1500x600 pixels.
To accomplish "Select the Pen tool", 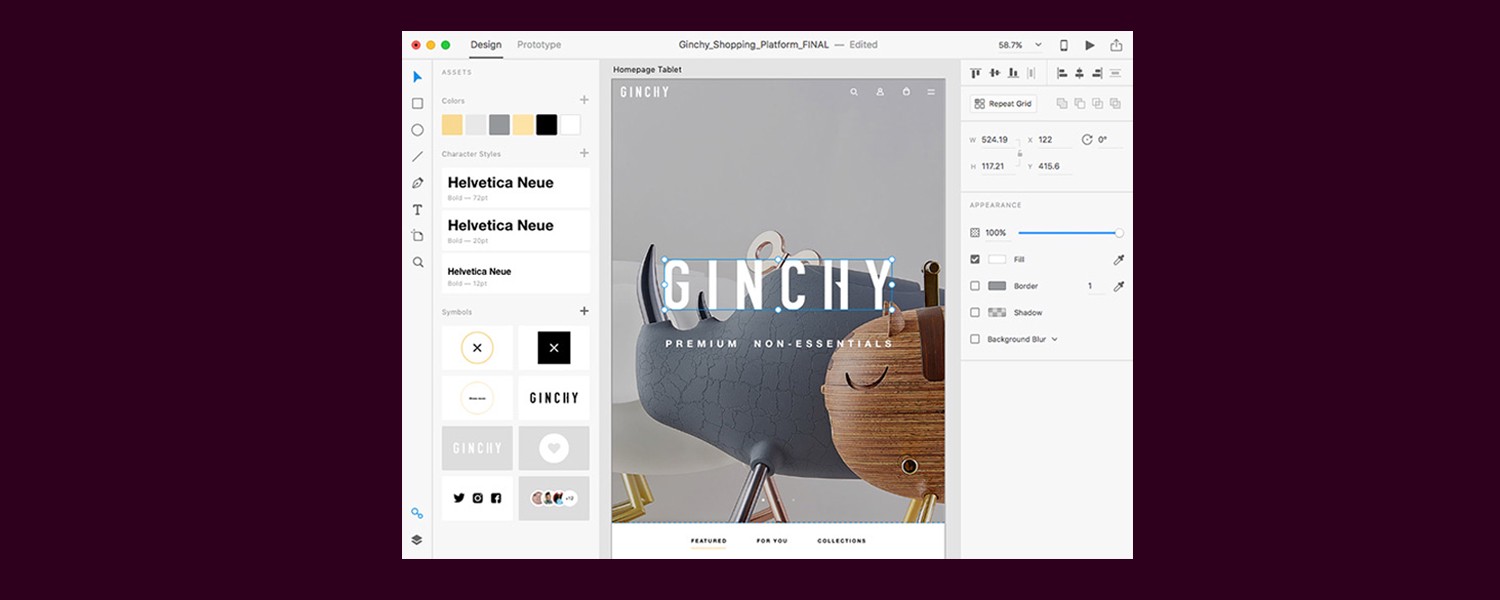I will point(417,183).
